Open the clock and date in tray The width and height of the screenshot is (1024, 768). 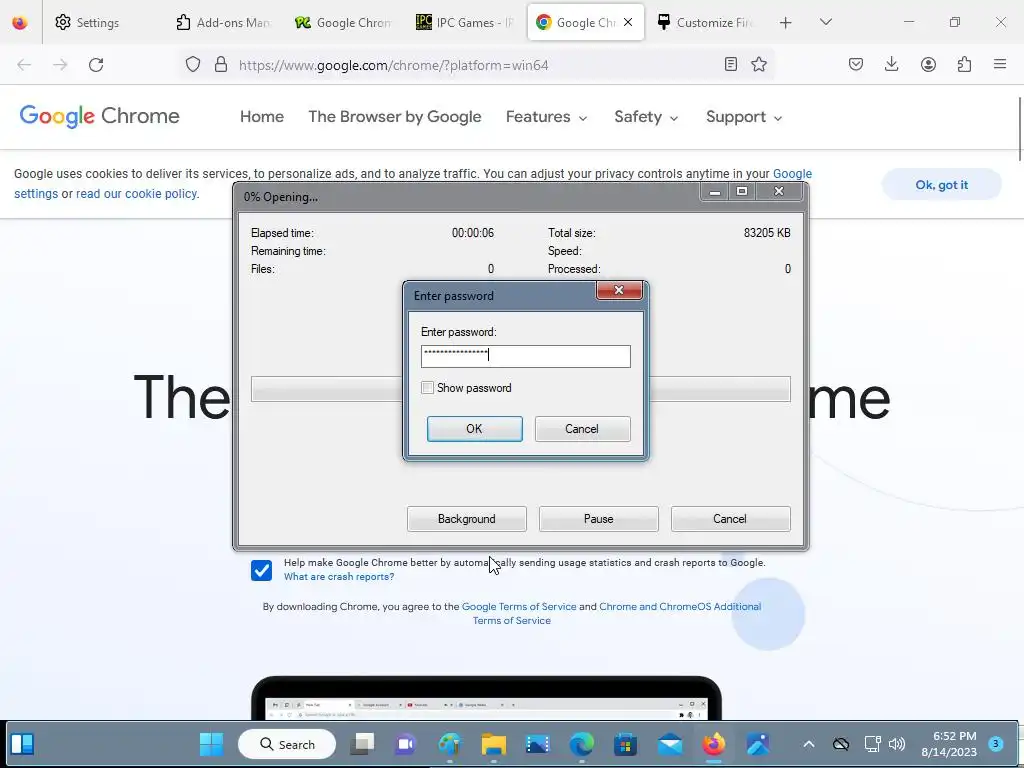coord(949,744)
